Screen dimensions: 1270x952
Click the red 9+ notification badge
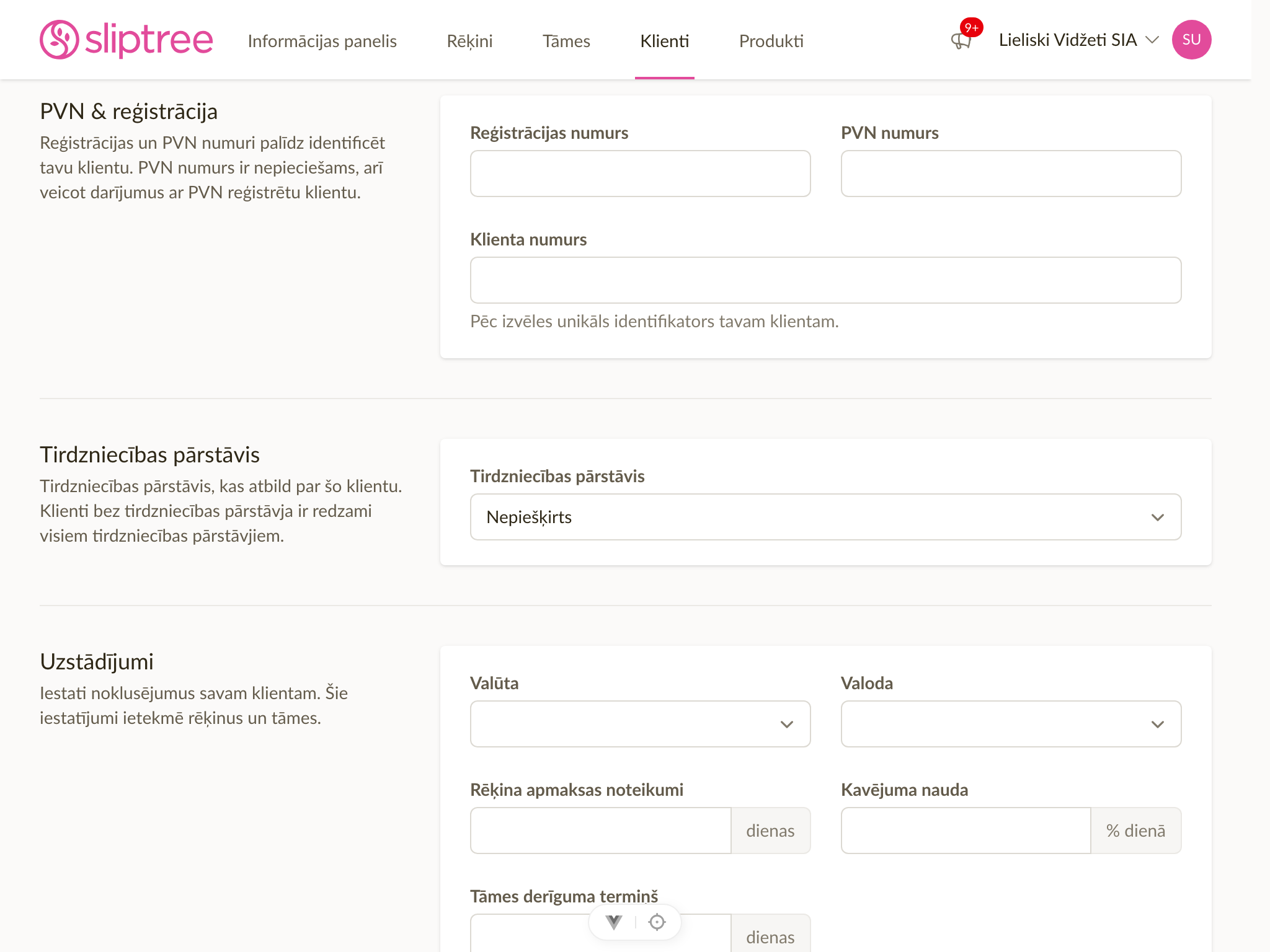[x=971, y=27]
